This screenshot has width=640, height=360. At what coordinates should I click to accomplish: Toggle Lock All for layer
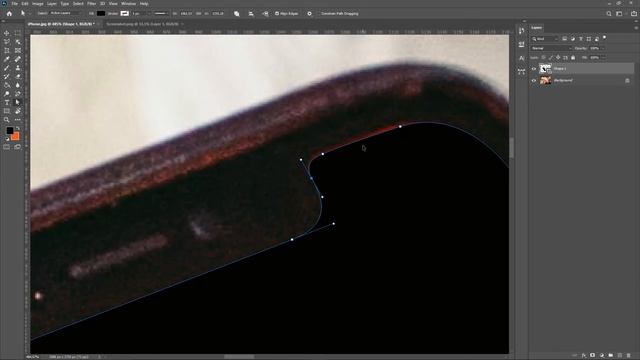[x=573, y=58]
